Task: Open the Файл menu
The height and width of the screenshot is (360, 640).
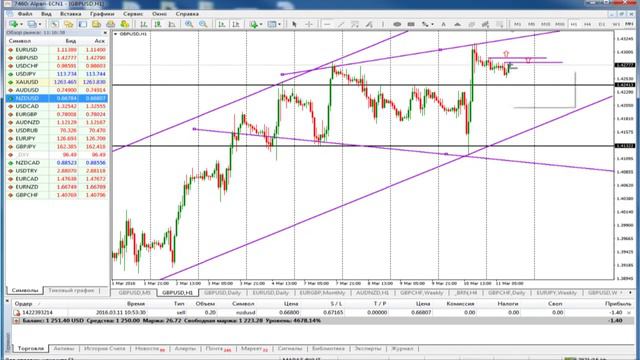Action: point(25,14)
